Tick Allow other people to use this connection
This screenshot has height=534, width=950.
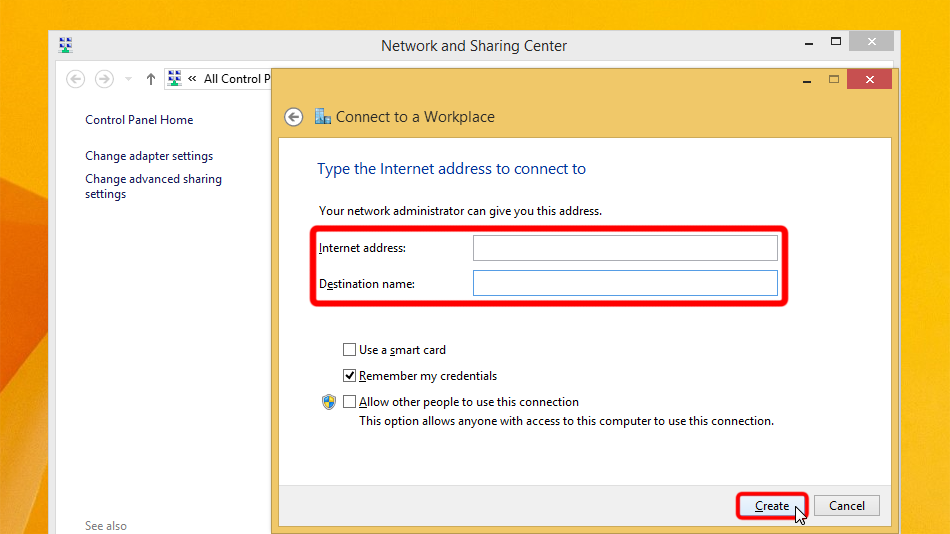point(349,402)
